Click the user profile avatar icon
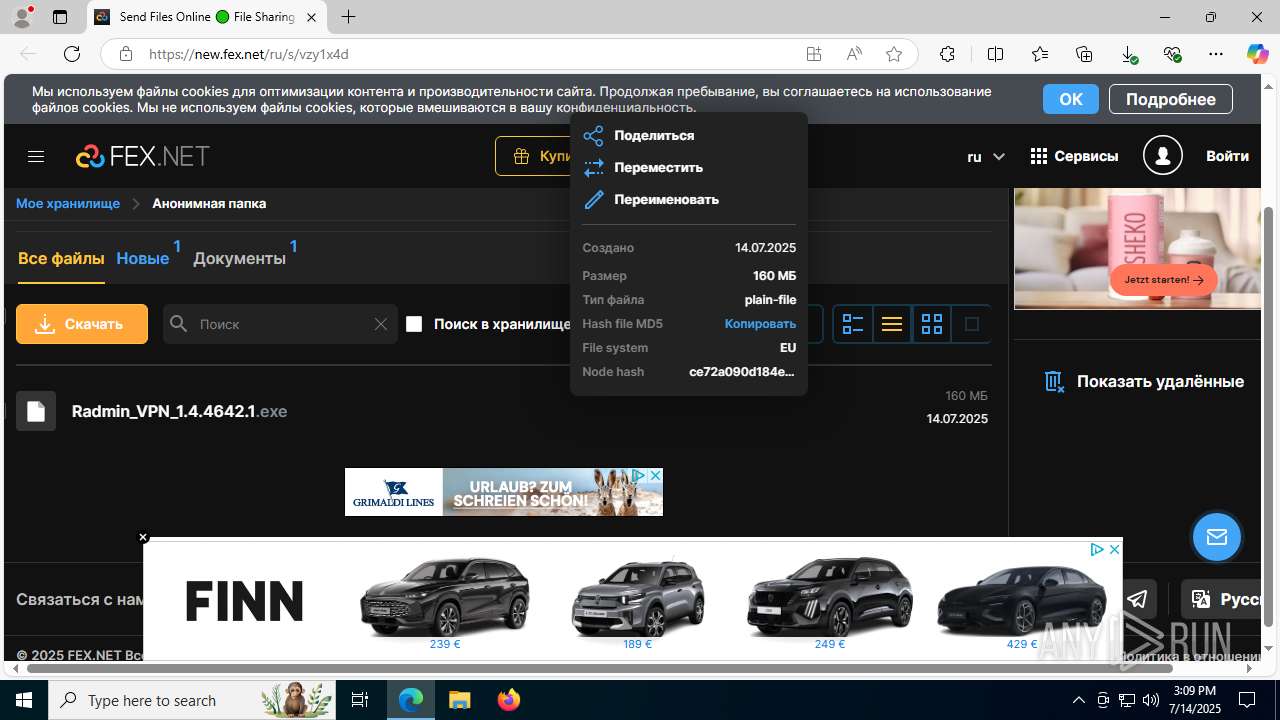1280x720 pixels. [1163, 156]
